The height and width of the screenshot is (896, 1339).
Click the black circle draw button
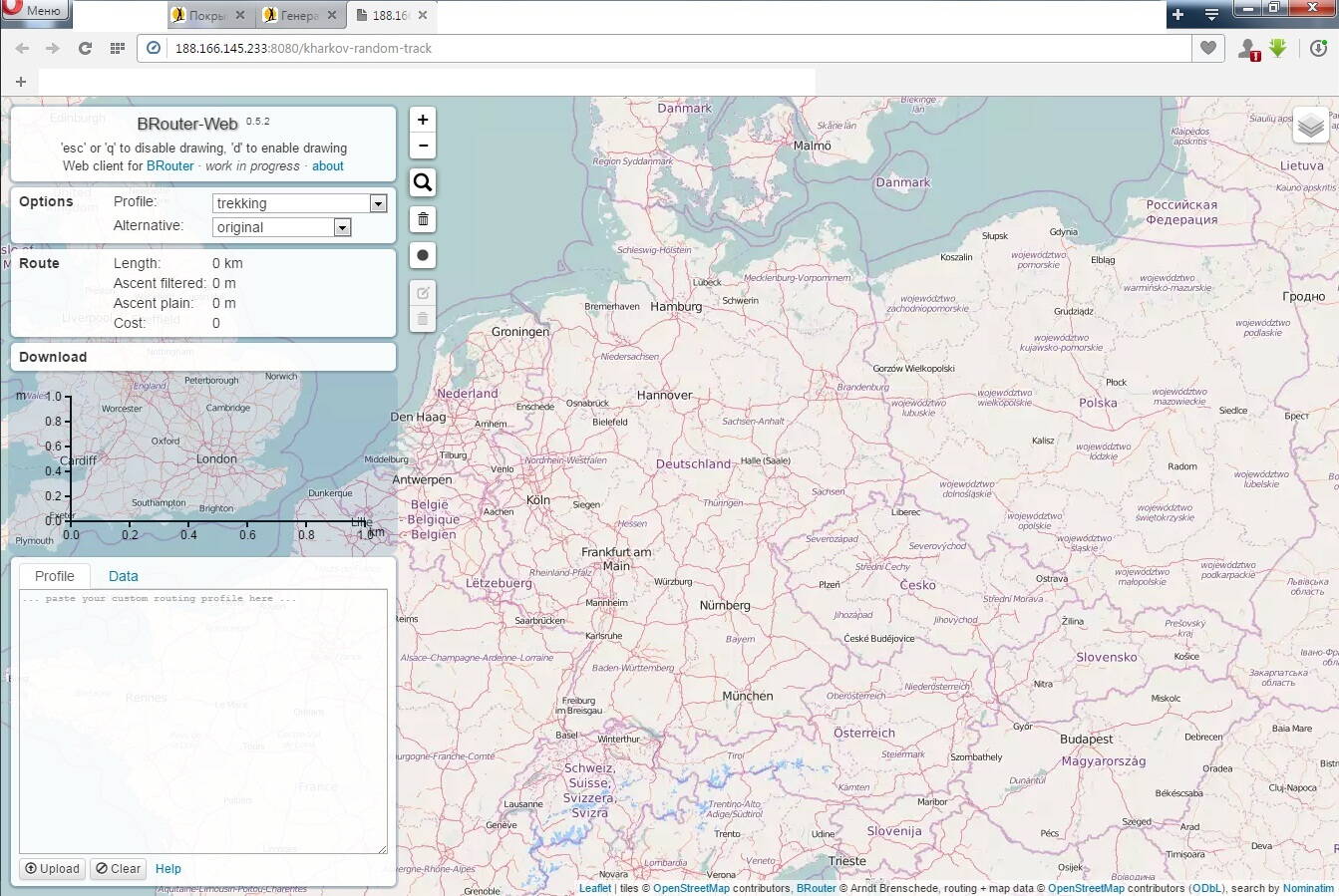(423, 256)
